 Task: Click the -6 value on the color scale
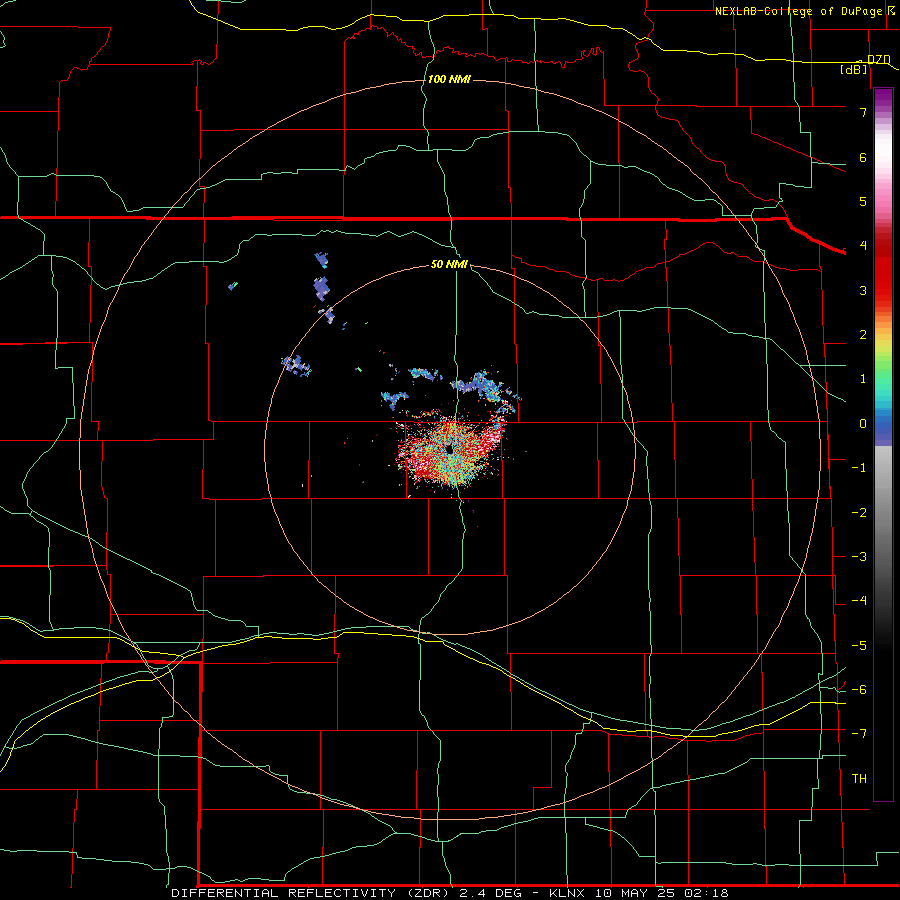pos(859,690)
